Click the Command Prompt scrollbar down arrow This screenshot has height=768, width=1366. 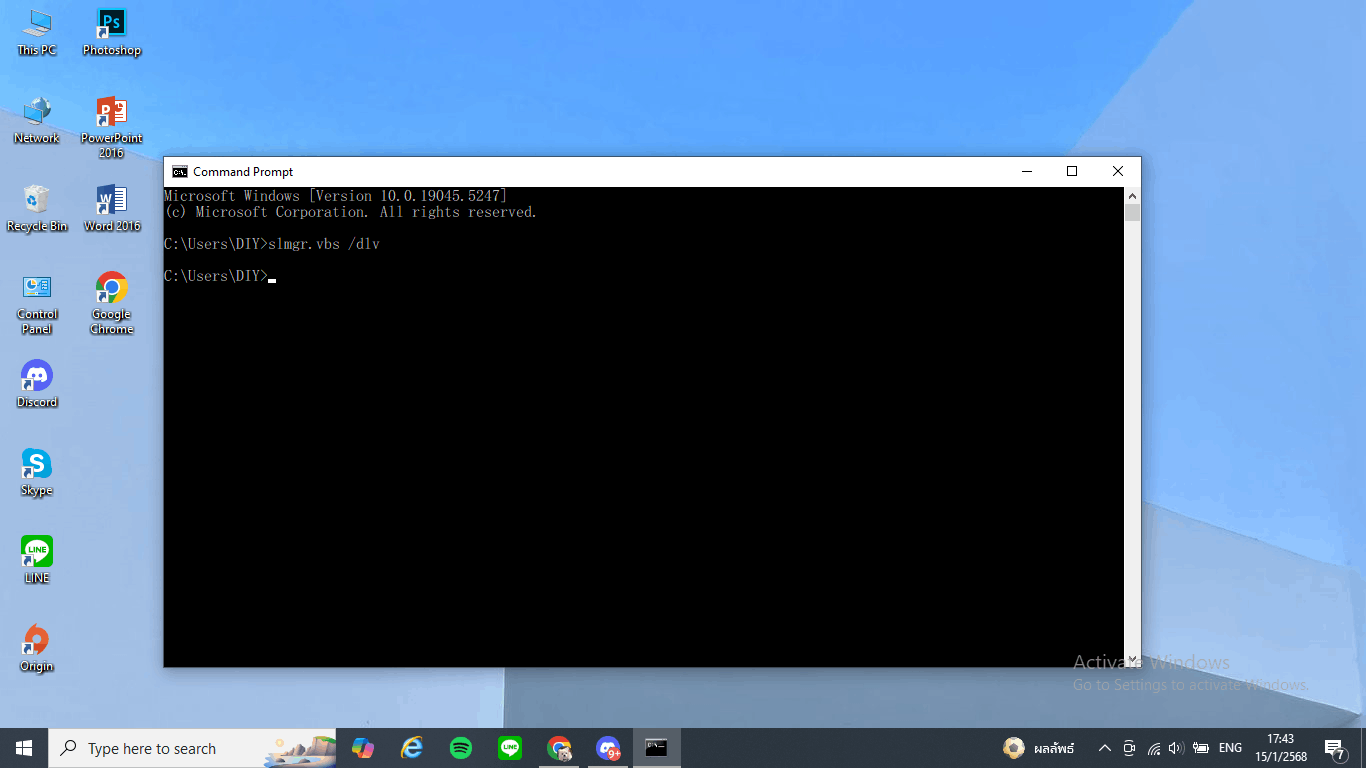tap(1132, 658)
